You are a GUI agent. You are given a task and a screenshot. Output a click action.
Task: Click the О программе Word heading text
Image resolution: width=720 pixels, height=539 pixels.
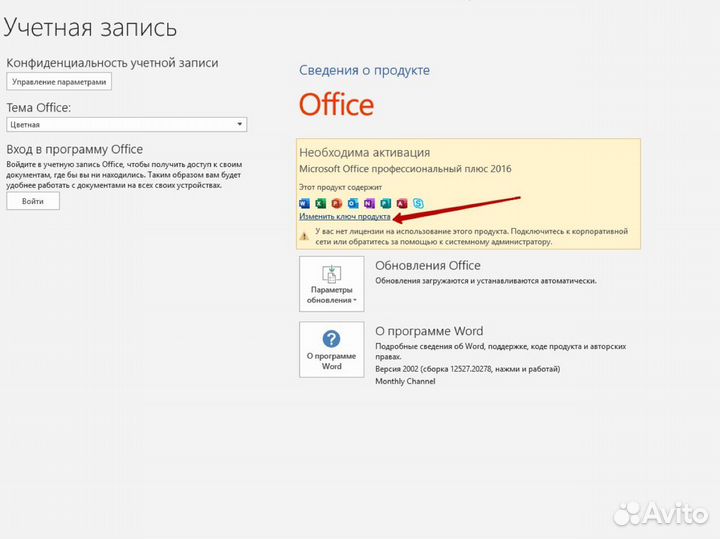[x=429, y=331]
